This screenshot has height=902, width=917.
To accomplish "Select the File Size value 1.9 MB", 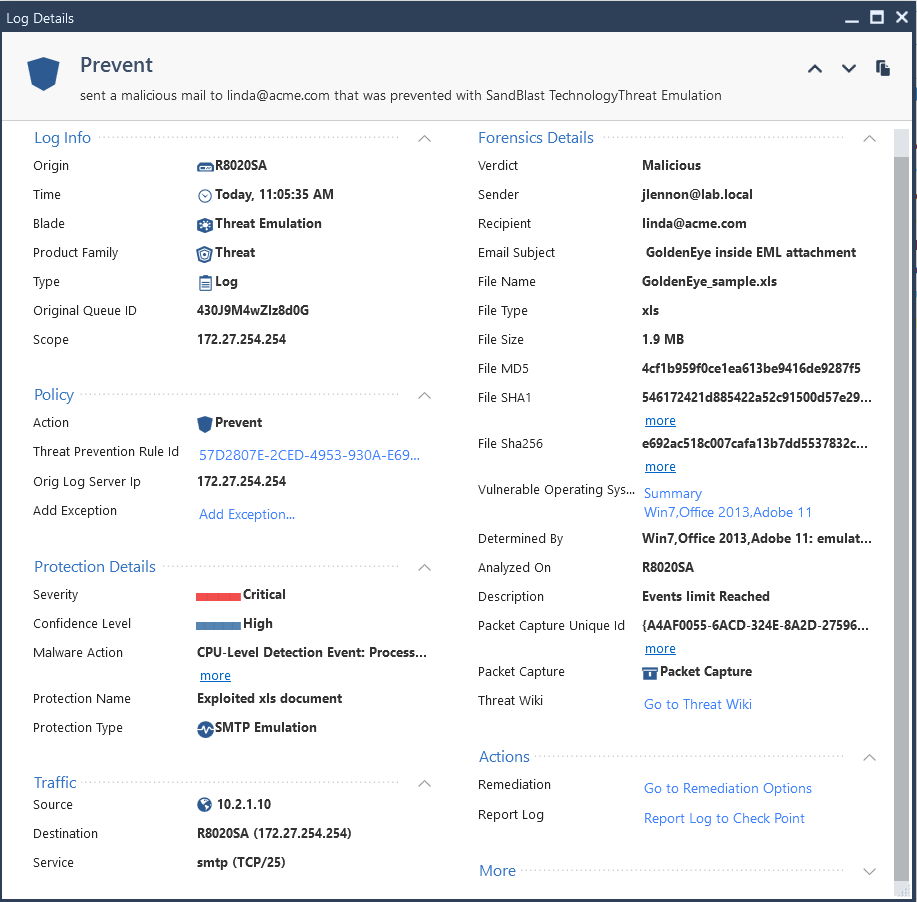I will [x=663, y=340].
